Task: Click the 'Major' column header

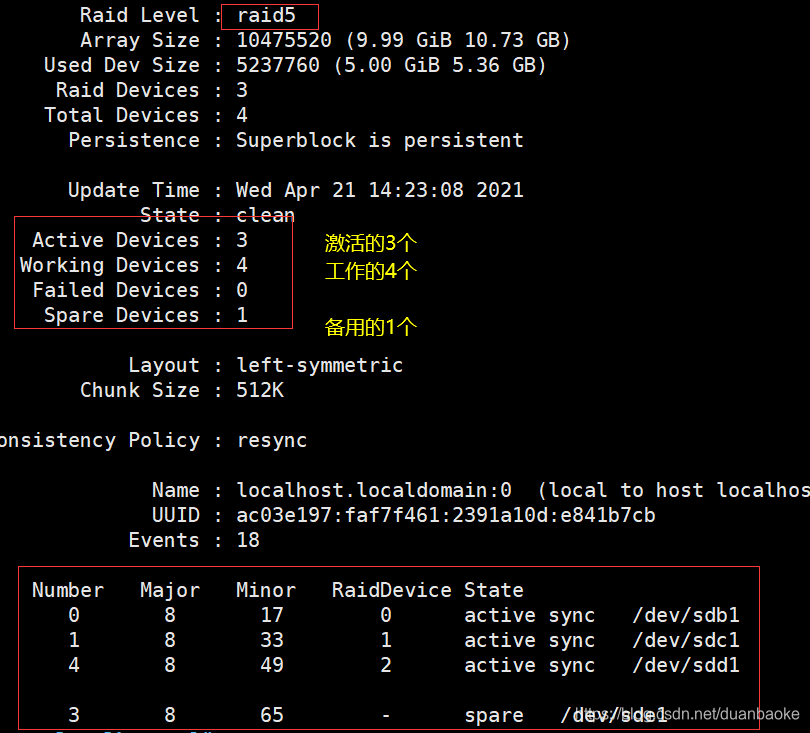Action: pos(170,590)
